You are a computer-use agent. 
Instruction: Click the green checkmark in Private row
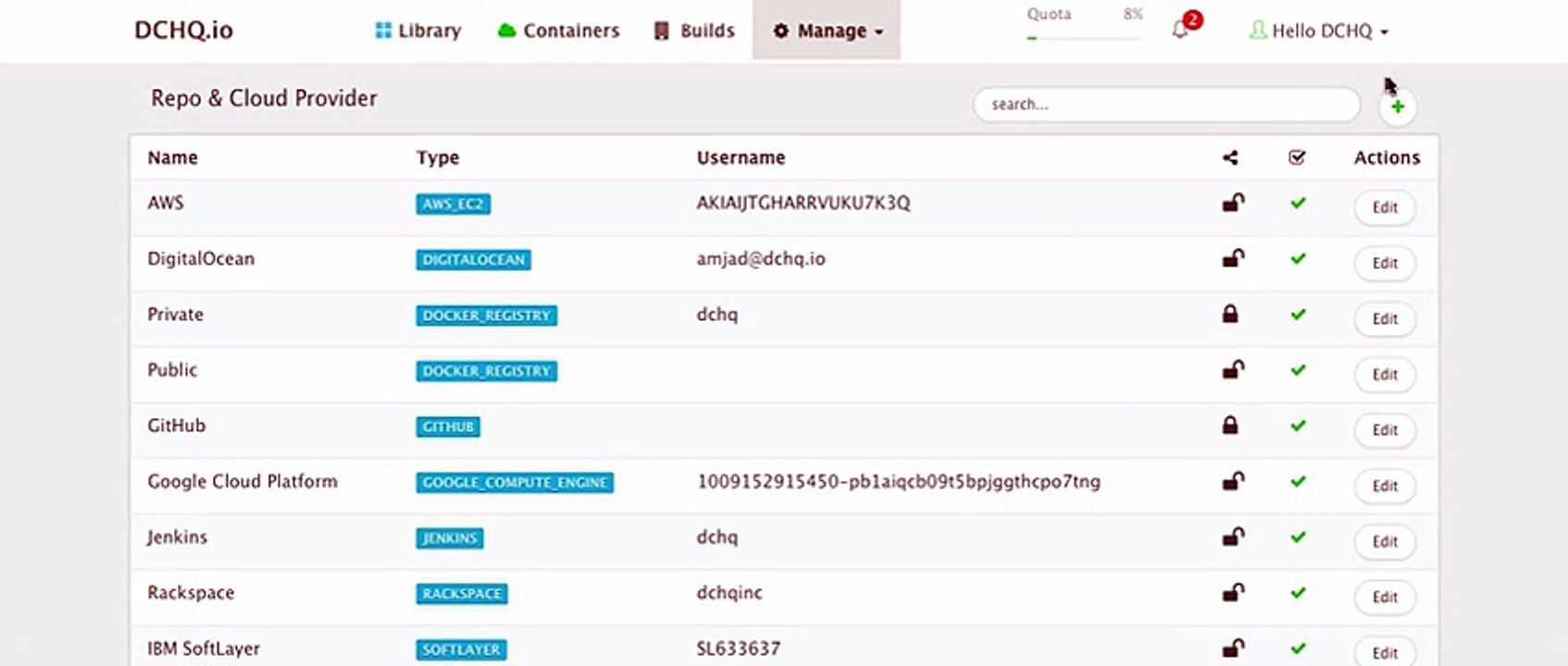coord(1298,314)
